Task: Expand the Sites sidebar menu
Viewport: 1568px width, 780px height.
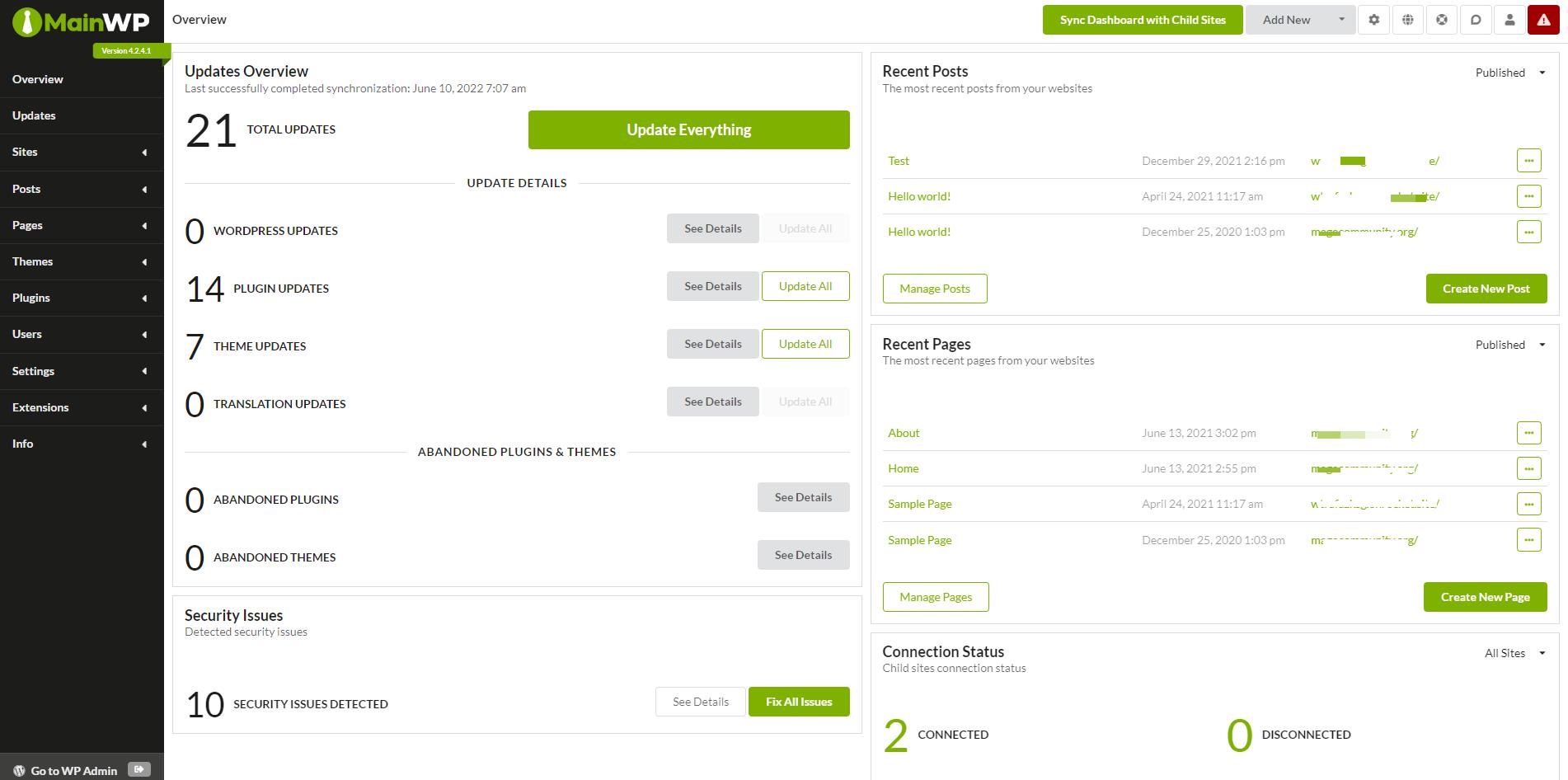Action: pyautogui.click(x=82, y=152)
